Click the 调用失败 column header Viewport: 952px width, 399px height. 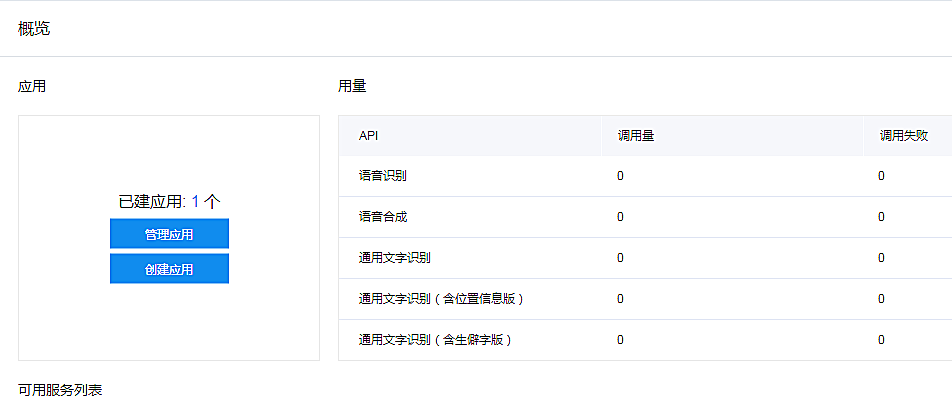904,136
